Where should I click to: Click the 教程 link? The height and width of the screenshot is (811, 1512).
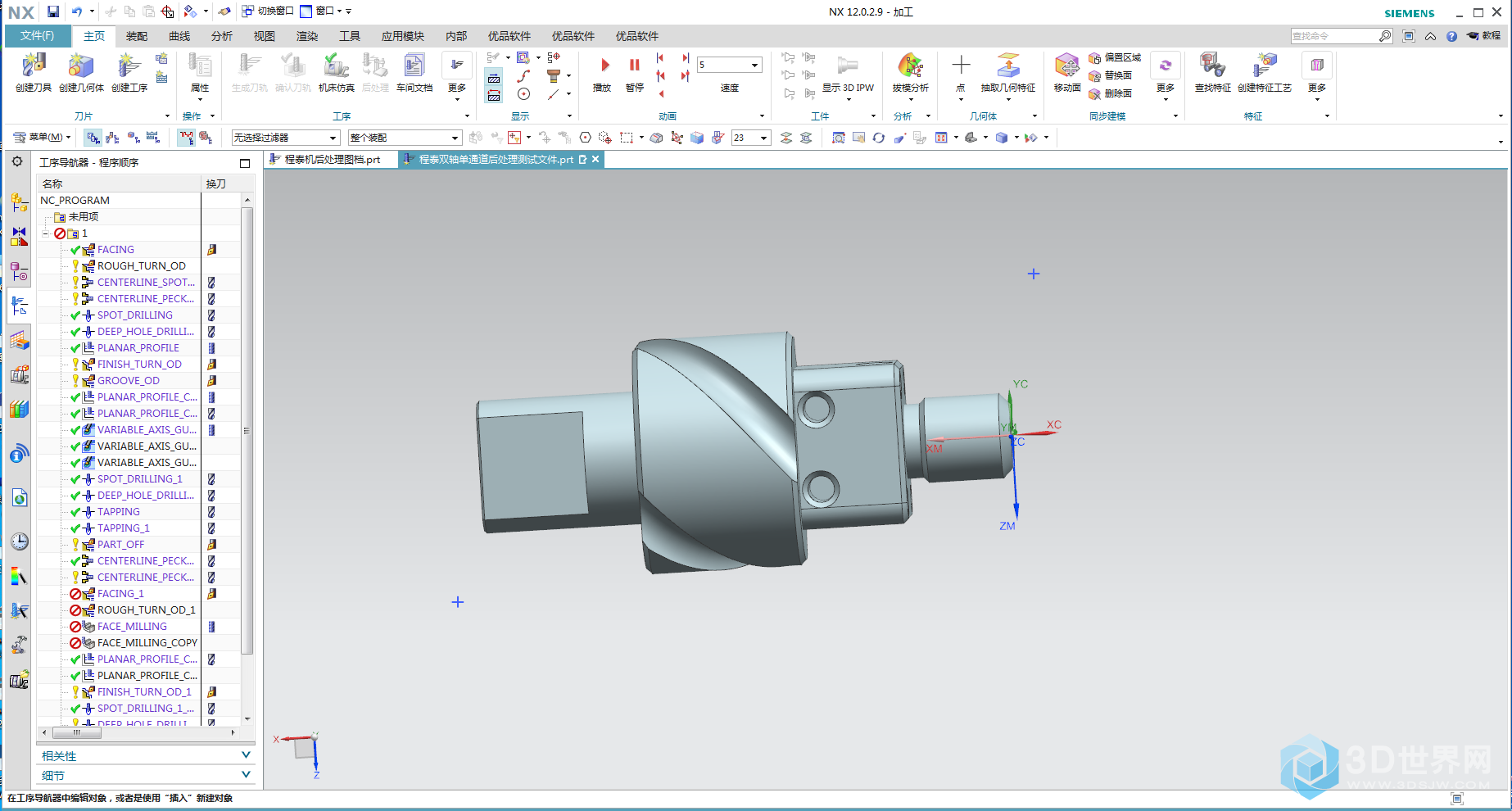(1484, 36)
